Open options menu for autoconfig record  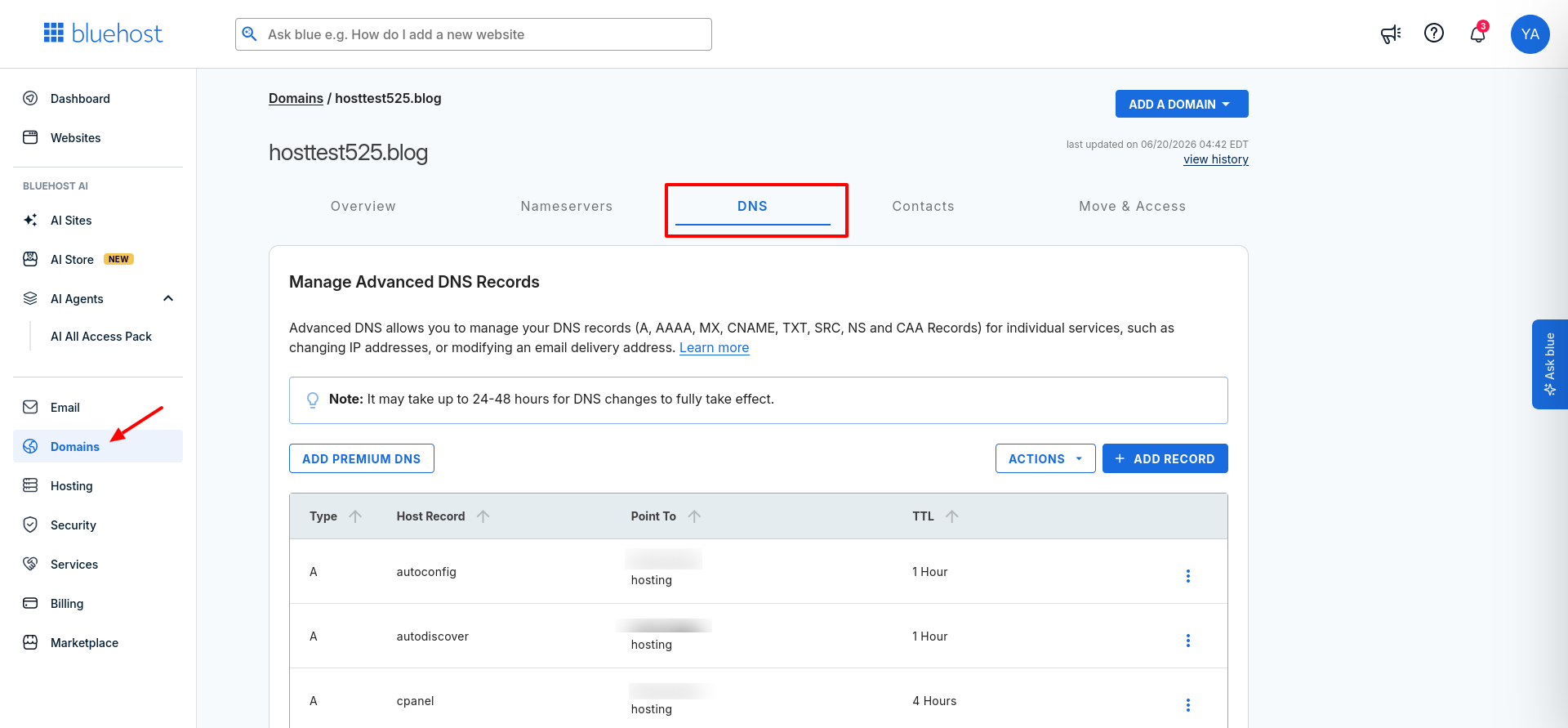[1188, 576]
